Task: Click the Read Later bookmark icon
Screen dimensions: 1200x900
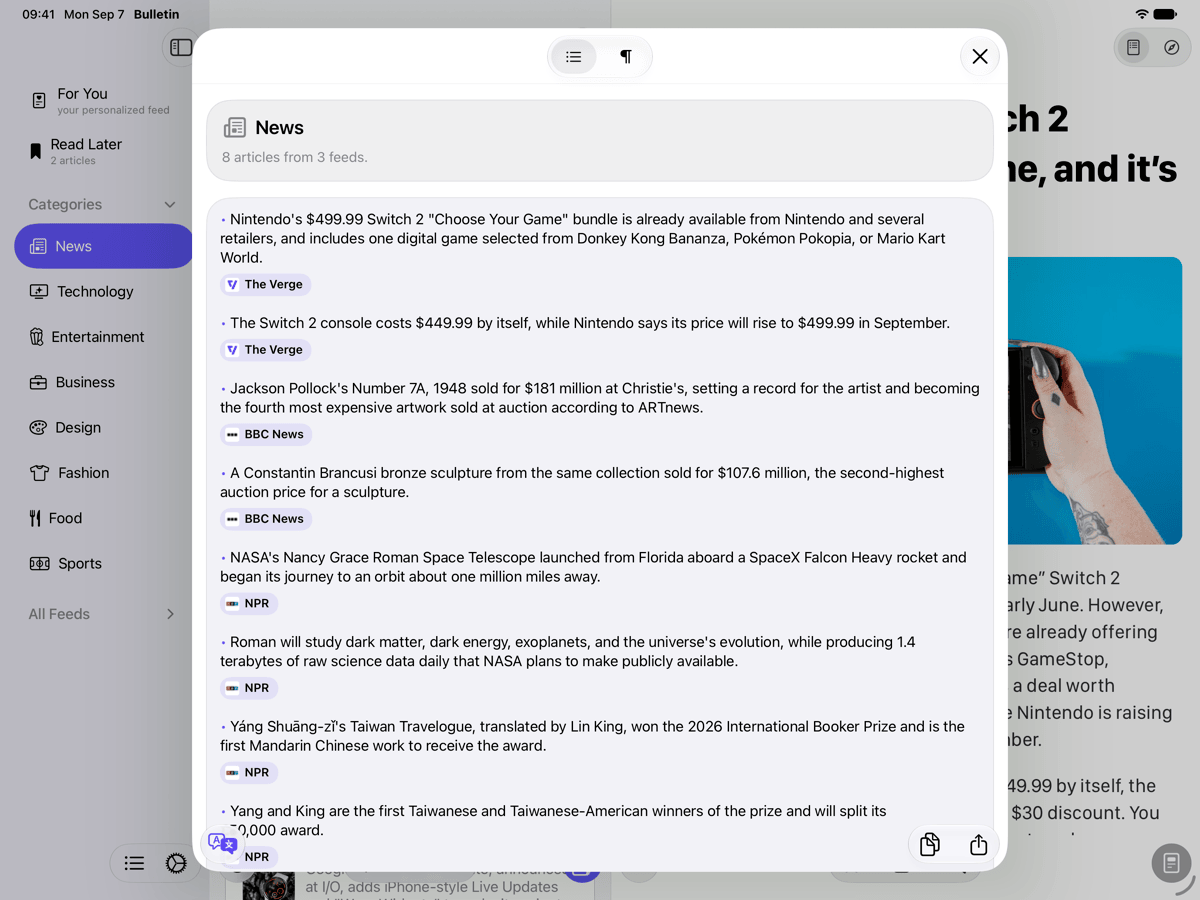Action: click(x=36, y=151)
